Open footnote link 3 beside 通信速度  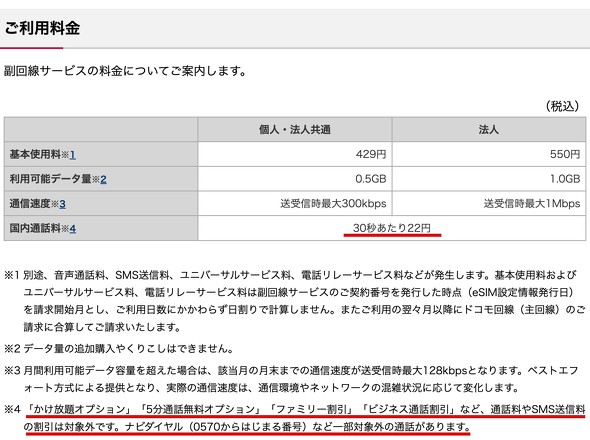click(62, 204)
